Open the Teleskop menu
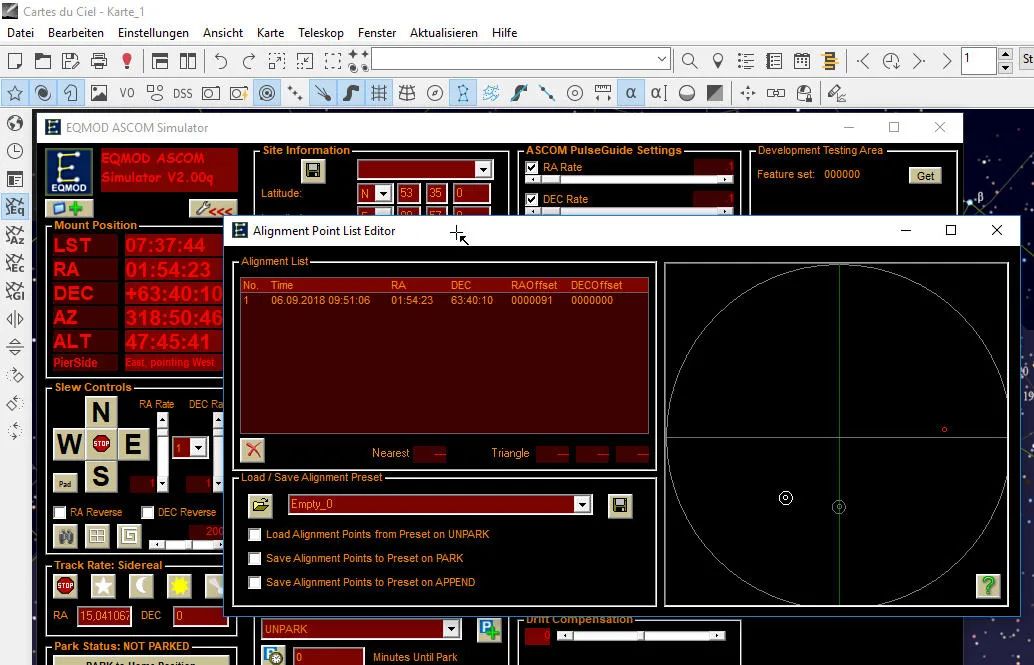 321,33
